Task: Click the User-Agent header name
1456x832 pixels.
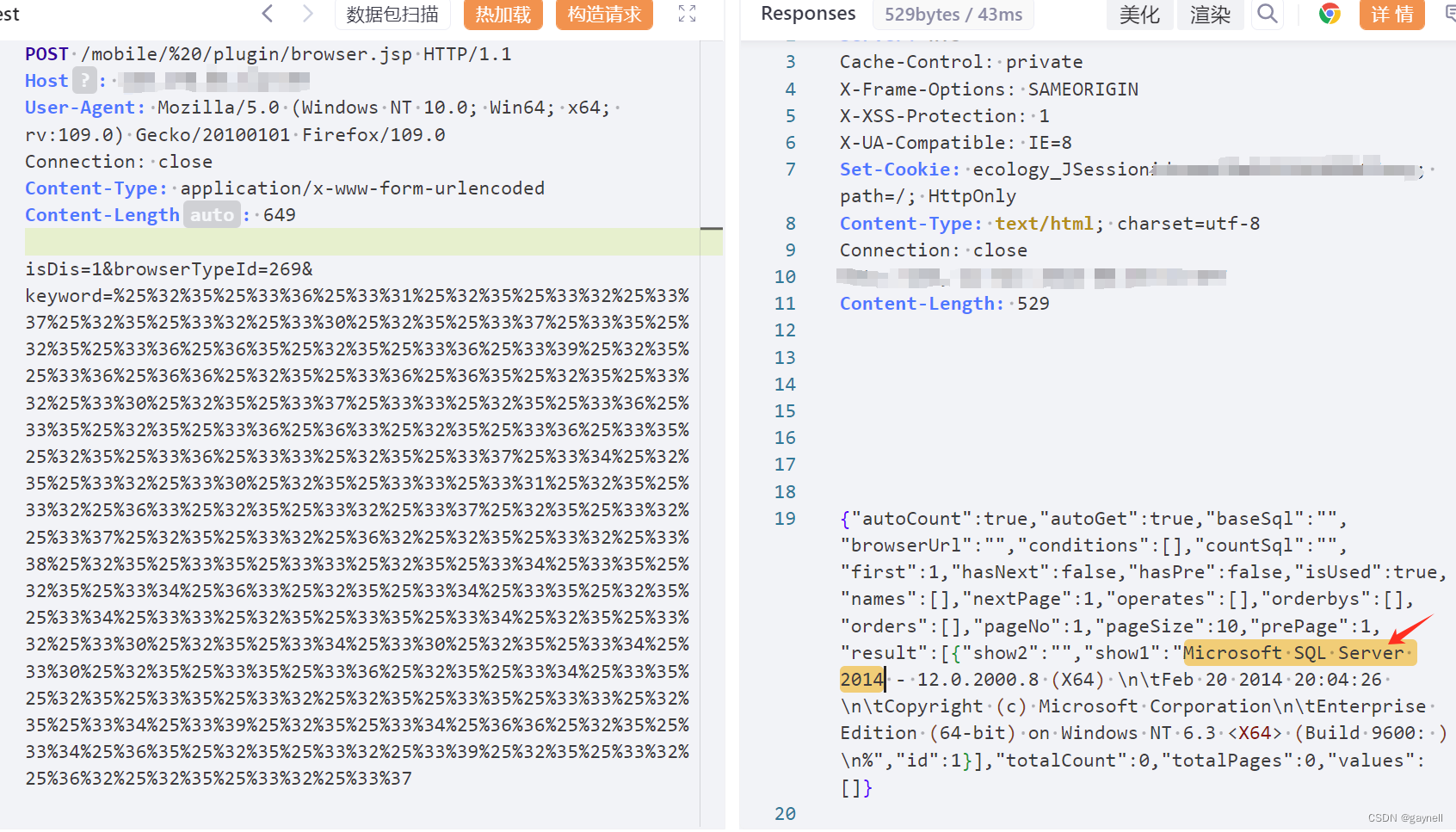Action: click(x=84, y=108)
